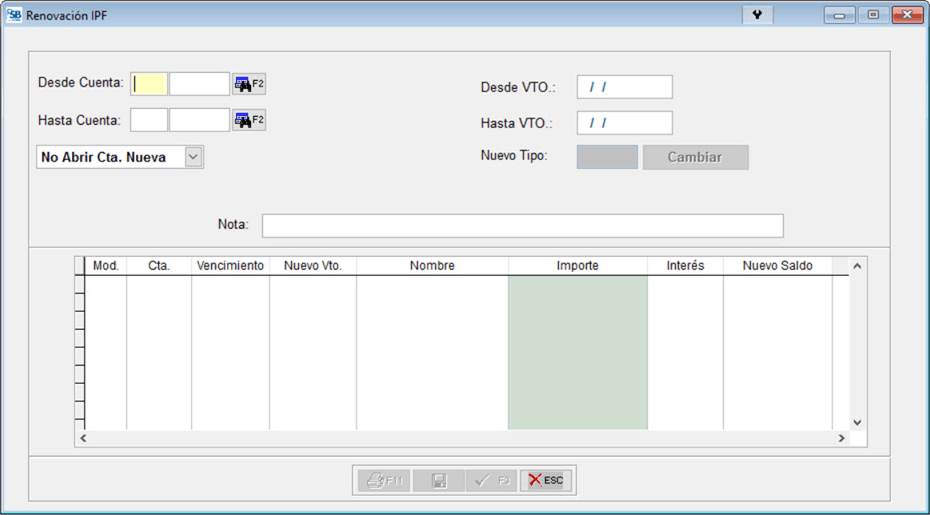
Task: Click the floppy disk save icon
Action: point(439,481)
